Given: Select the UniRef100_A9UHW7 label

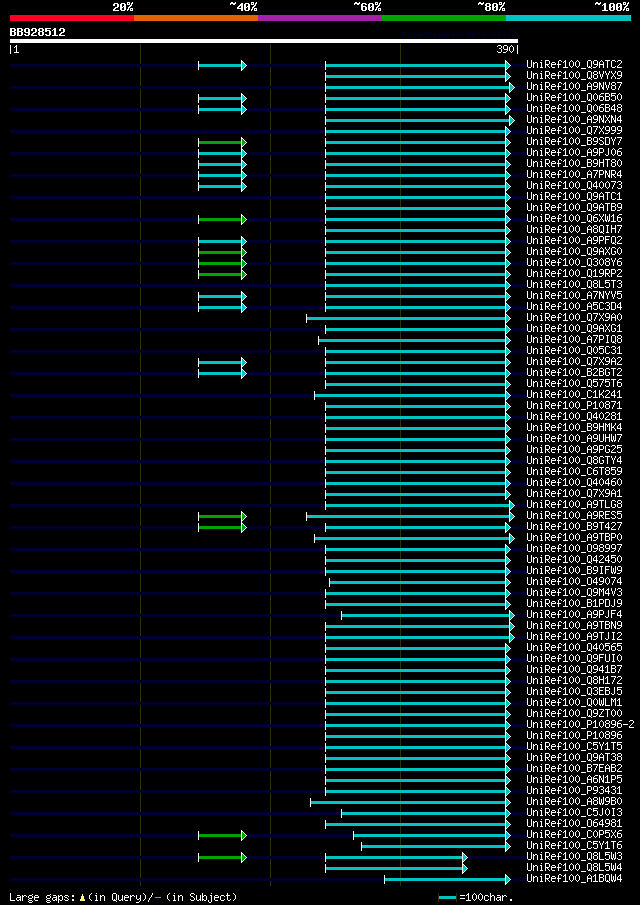Looking at the screenshot, I should 574,439.
